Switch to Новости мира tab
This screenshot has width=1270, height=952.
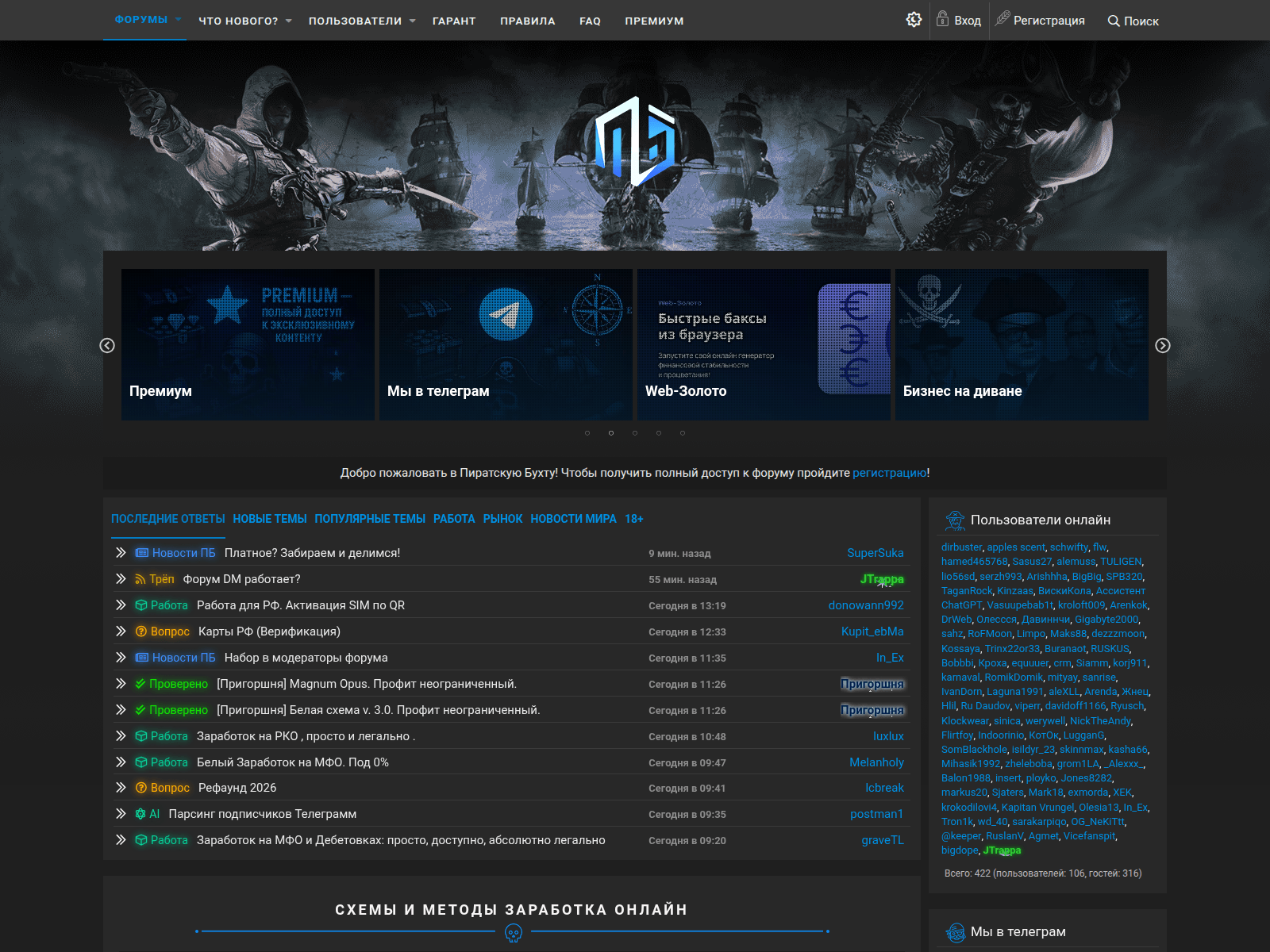point(573,519)
